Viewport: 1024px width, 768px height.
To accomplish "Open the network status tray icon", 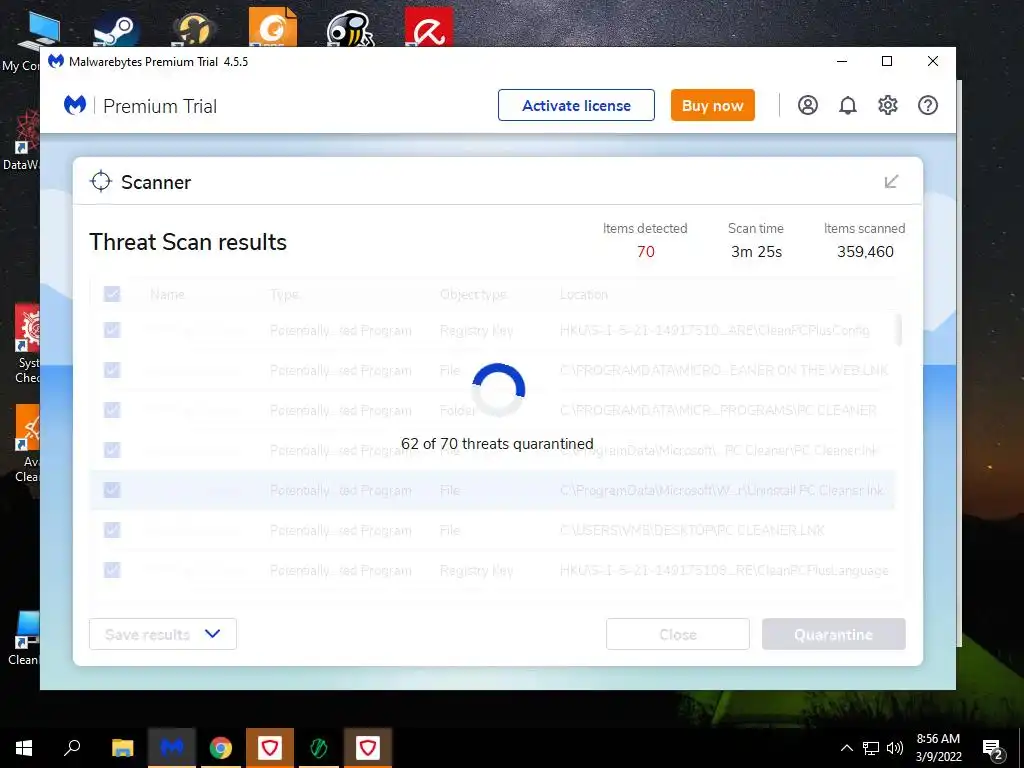I will (871, 748).
